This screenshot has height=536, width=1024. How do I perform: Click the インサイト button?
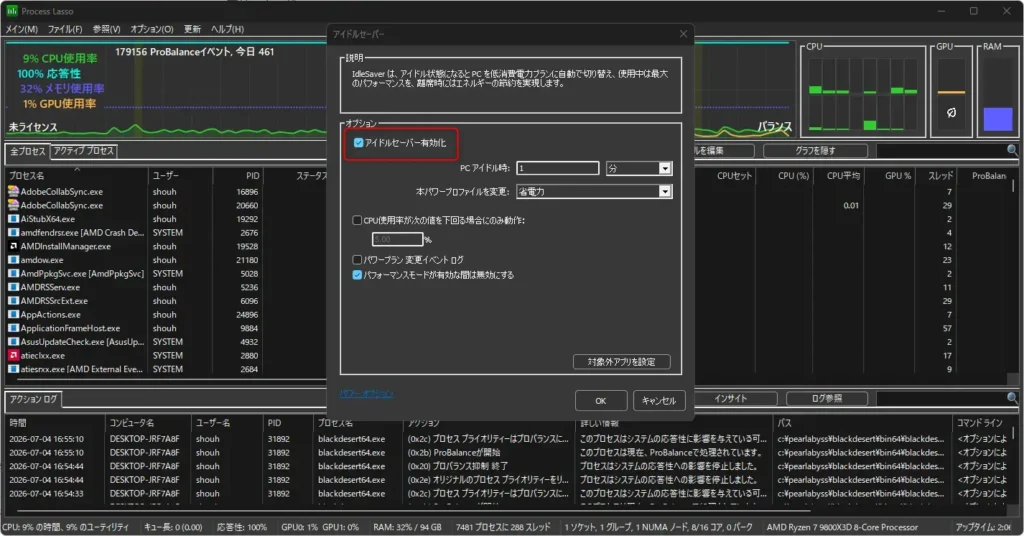[731, 398]
